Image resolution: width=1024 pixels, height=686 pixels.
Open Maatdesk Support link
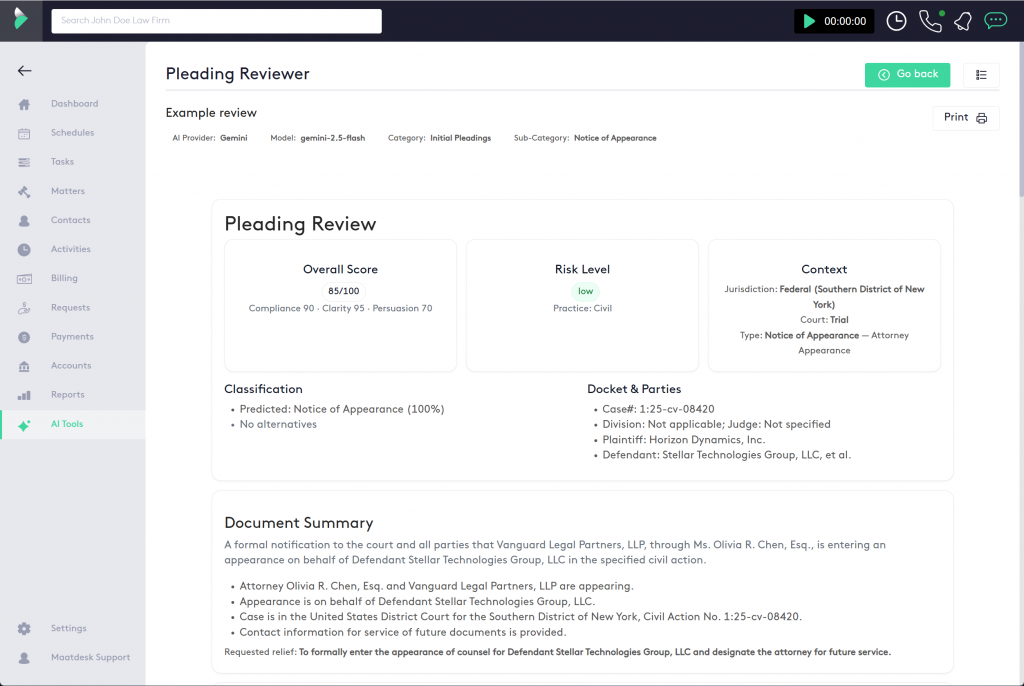90,657
